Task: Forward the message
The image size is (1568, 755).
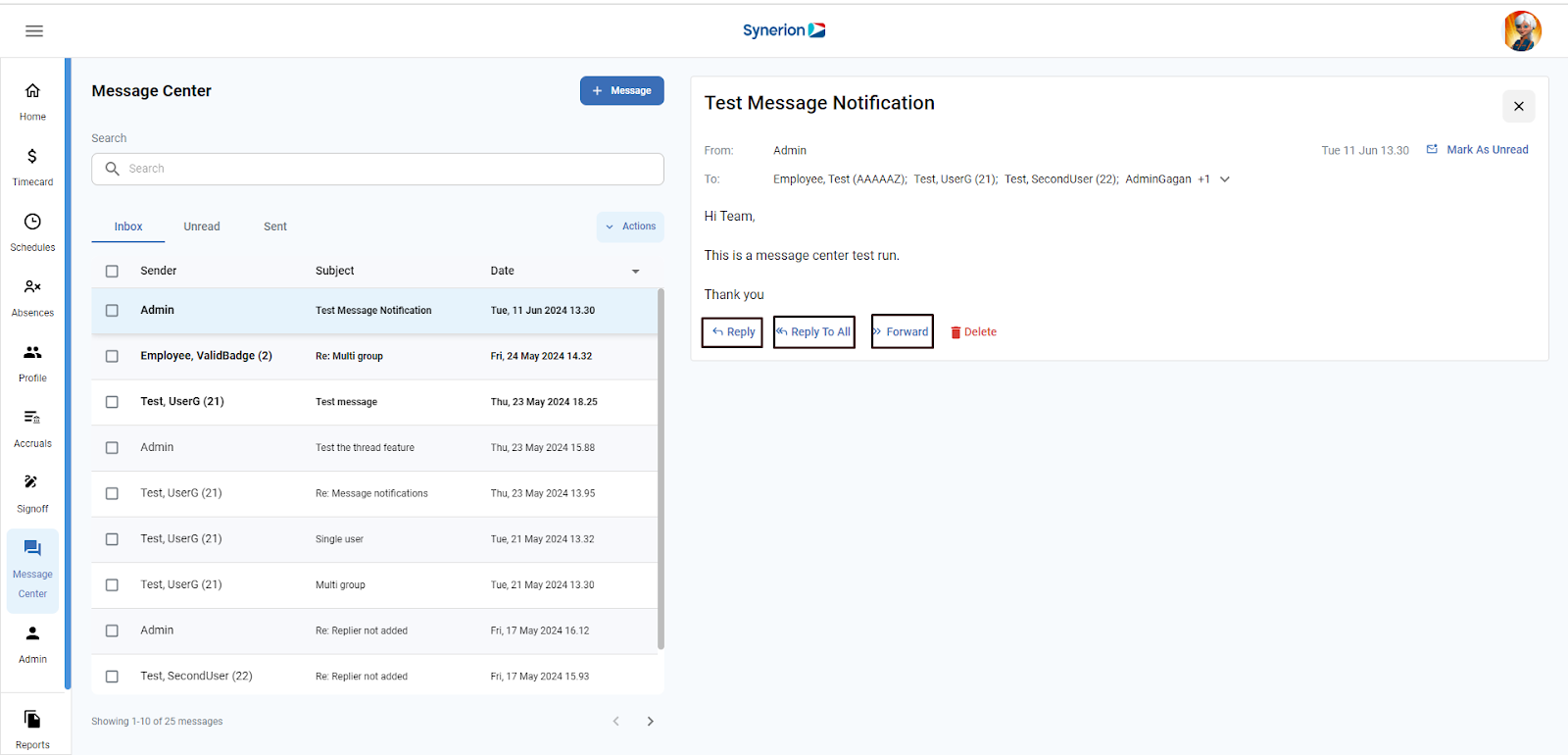Action: point(902,331)
